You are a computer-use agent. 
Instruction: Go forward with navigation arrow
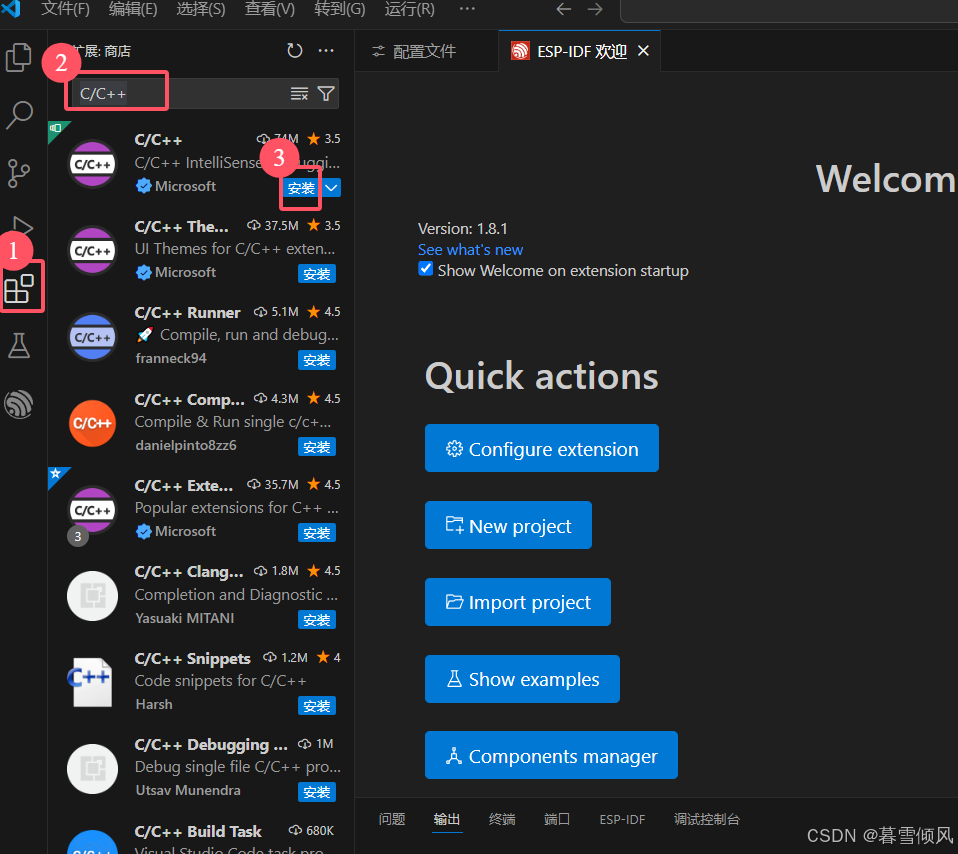(594, 9)
